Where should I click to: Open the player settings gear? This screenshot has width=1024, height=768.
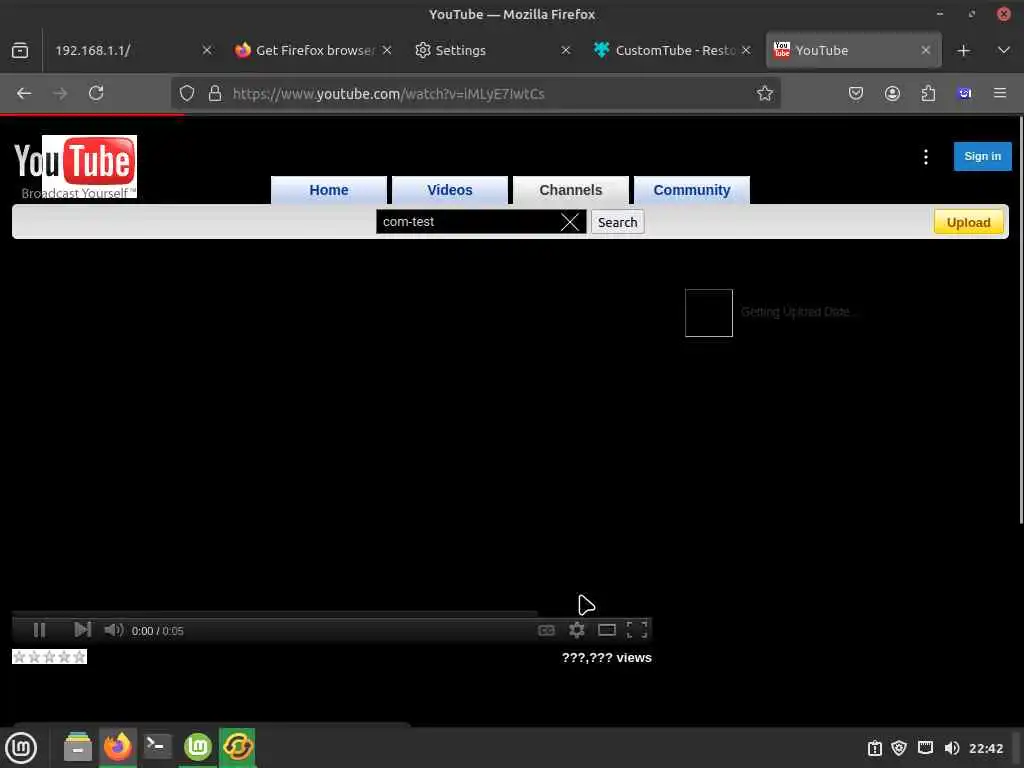point(577,630)
